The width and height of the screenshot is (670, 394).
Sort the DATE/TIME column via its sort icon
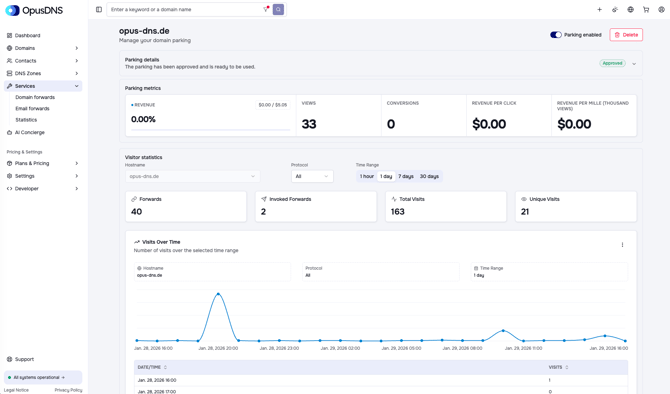tap(165, 368)
